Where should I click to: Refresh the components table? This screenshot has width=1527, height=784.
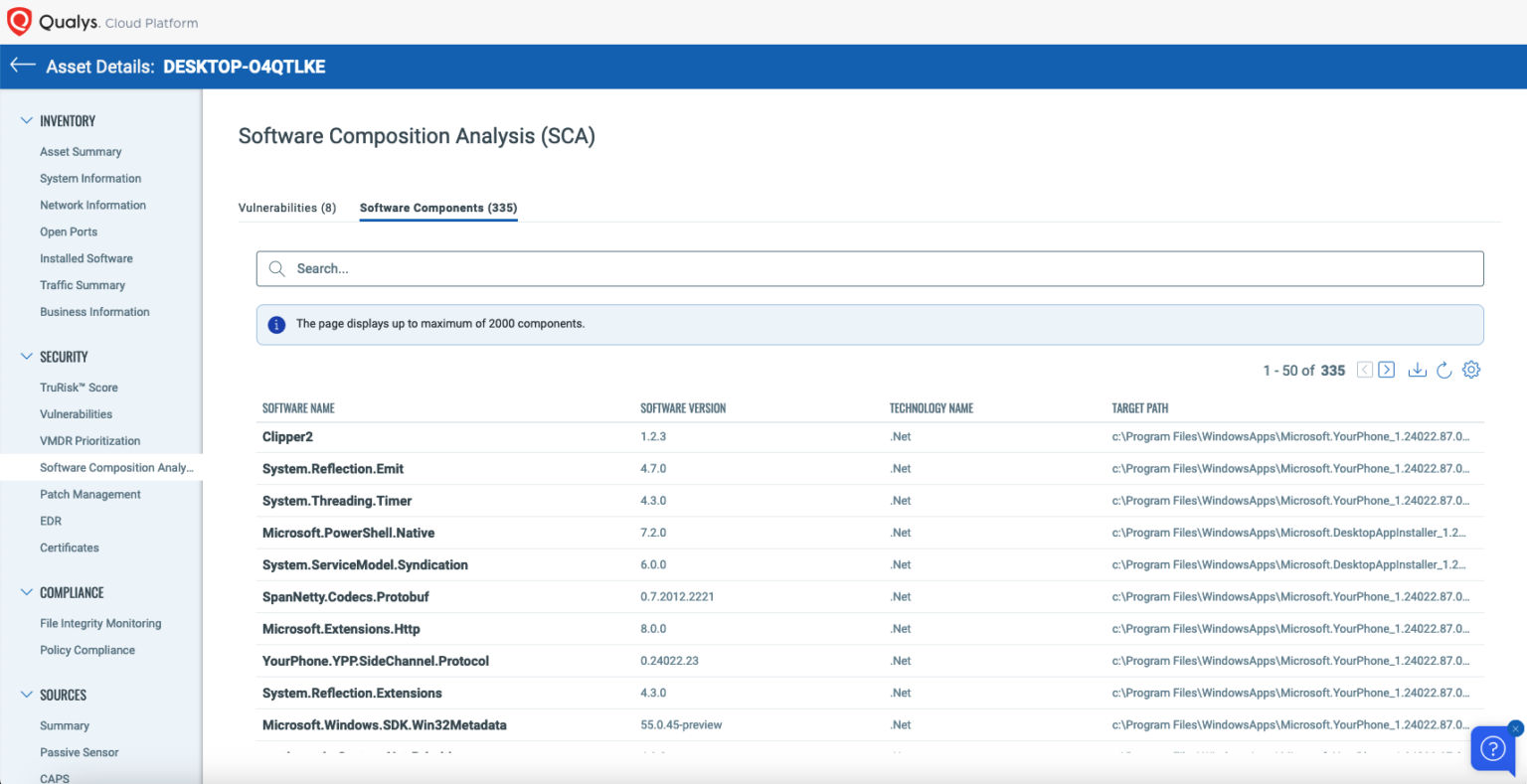(1443, 369)
